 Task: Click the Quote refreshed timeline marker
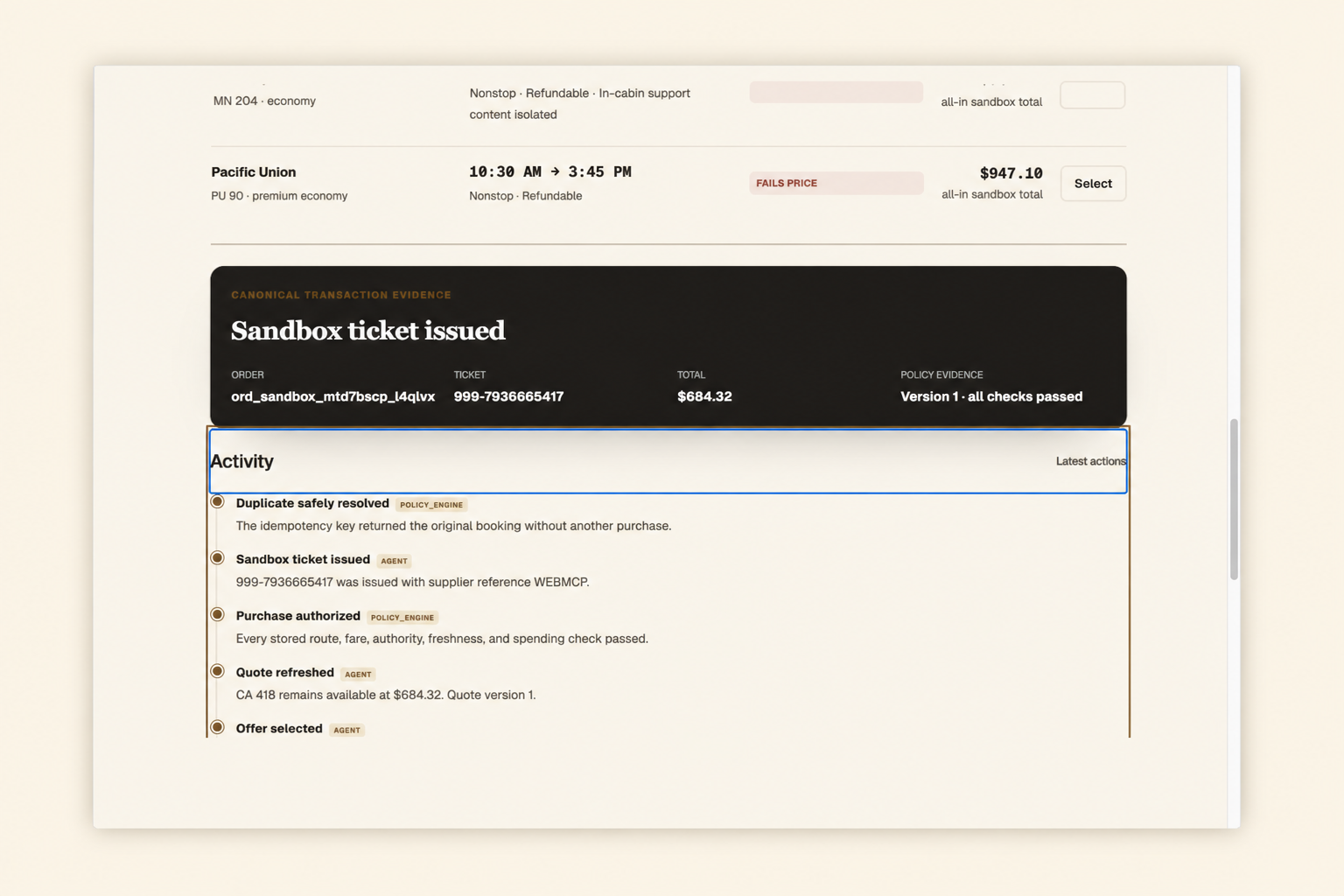pyautogui.click(x=218, y=671)
